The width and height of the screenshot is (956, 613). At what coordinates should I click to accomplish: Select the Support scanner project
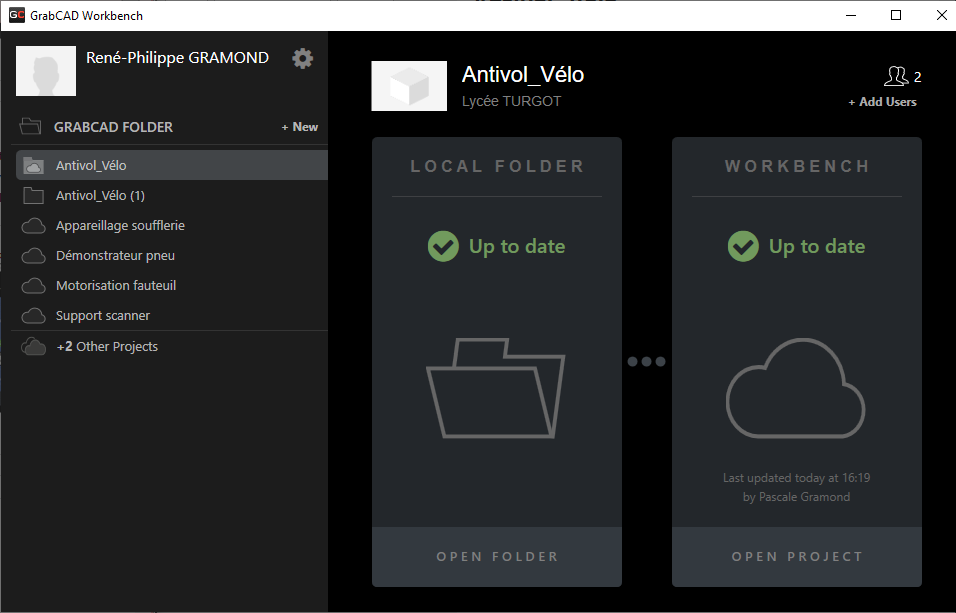(x=172, y=315)
